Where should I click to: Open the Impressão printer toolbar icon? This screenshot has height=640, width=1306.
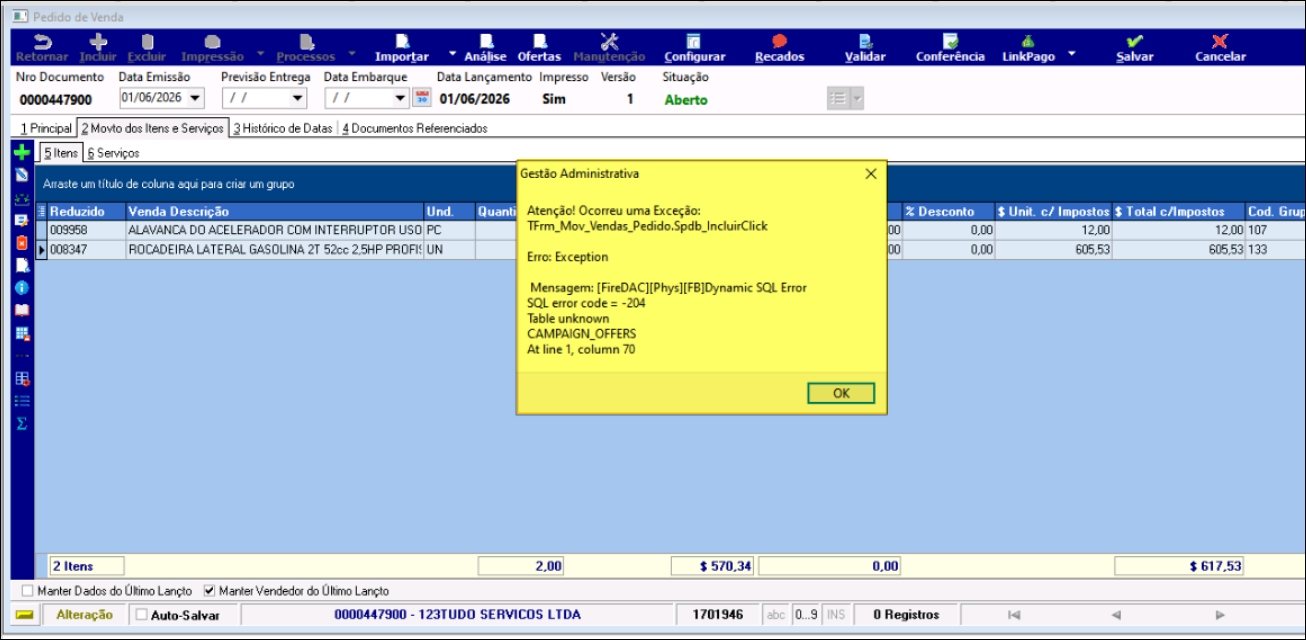tap(212, 41)
